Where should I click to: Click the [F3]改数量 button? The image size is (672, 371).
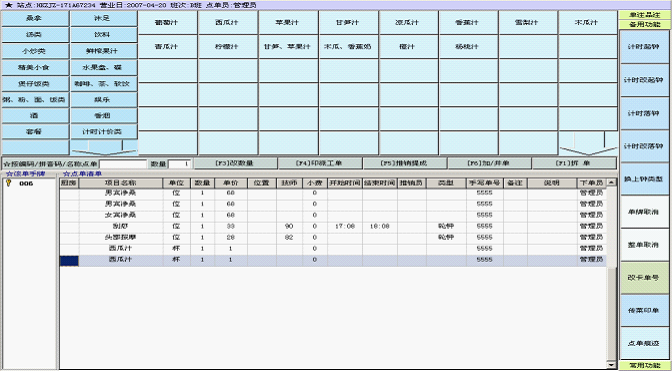tap(235, 163)
